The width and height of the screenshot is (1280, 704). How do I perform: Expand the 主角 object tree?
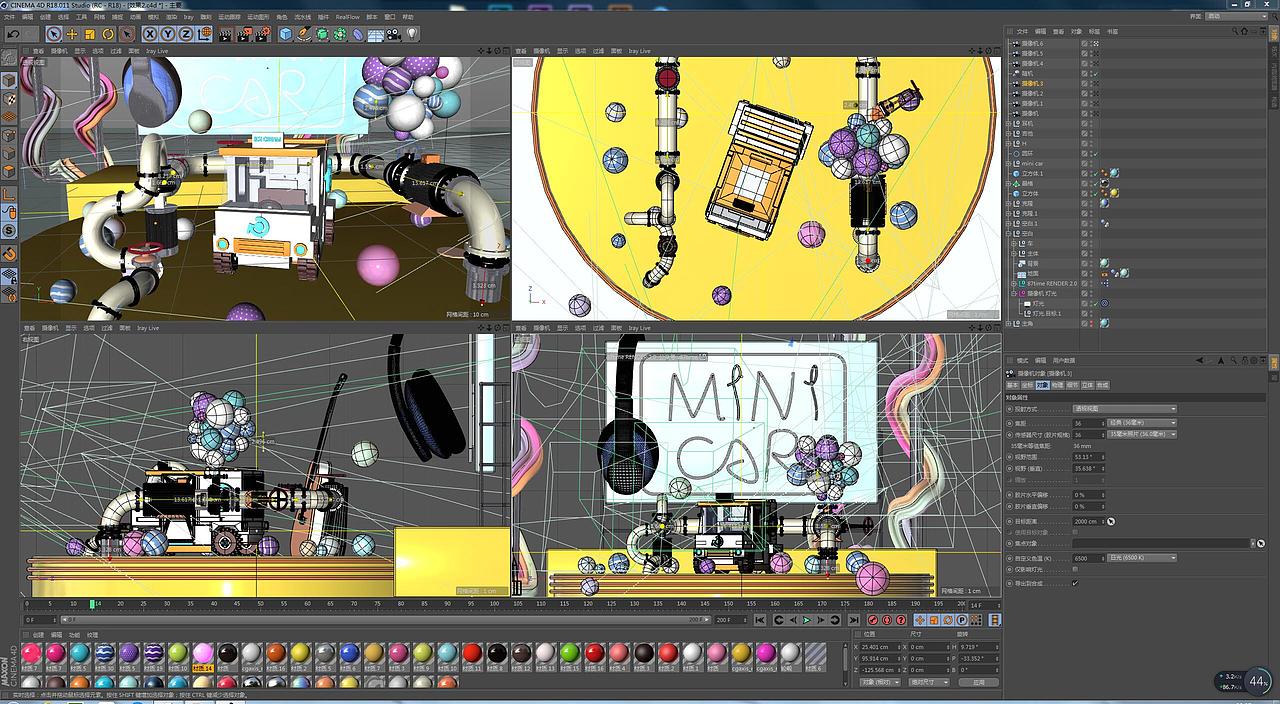click(x=1008, y=323)
